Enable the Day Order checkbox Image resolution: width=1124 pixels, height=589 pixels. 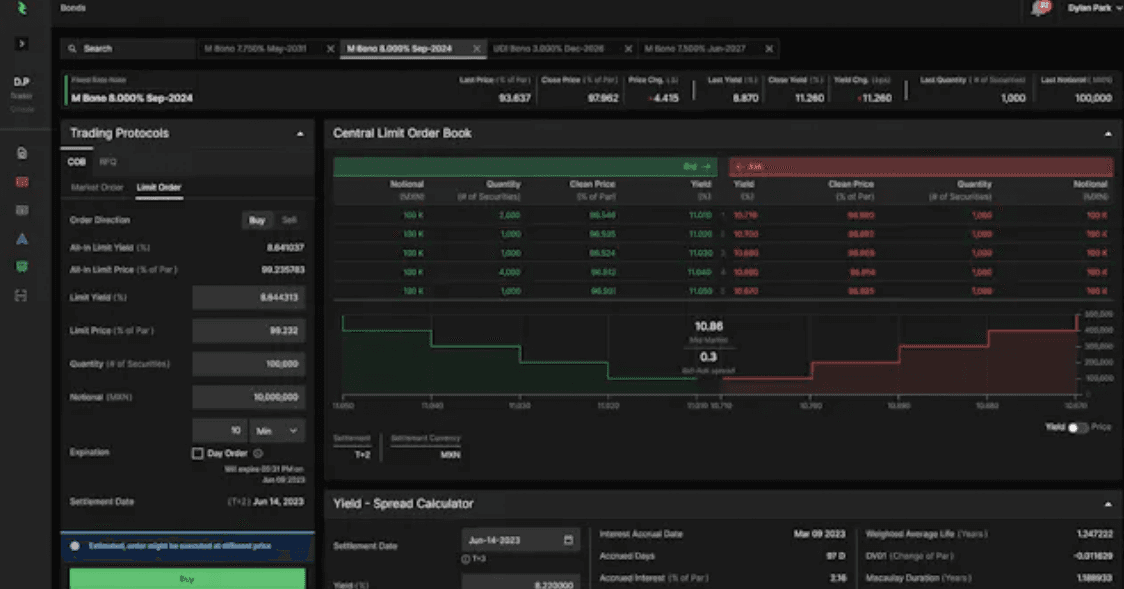[197, 454]
